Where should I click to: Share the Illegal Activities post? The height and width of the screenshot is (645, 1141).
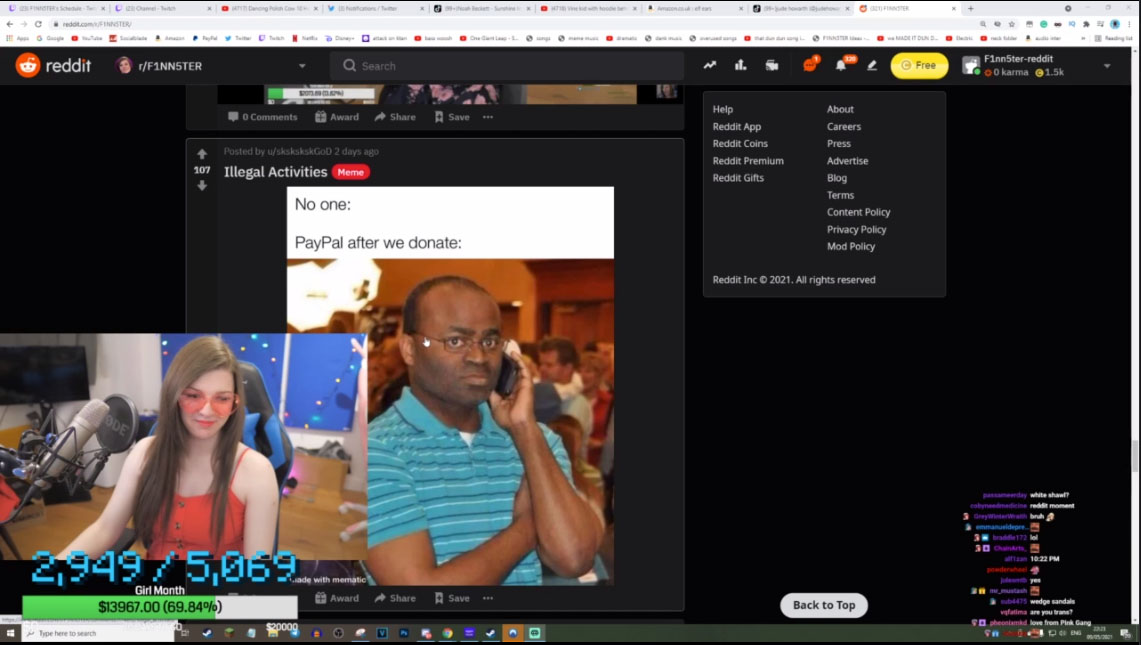(395, 598)
